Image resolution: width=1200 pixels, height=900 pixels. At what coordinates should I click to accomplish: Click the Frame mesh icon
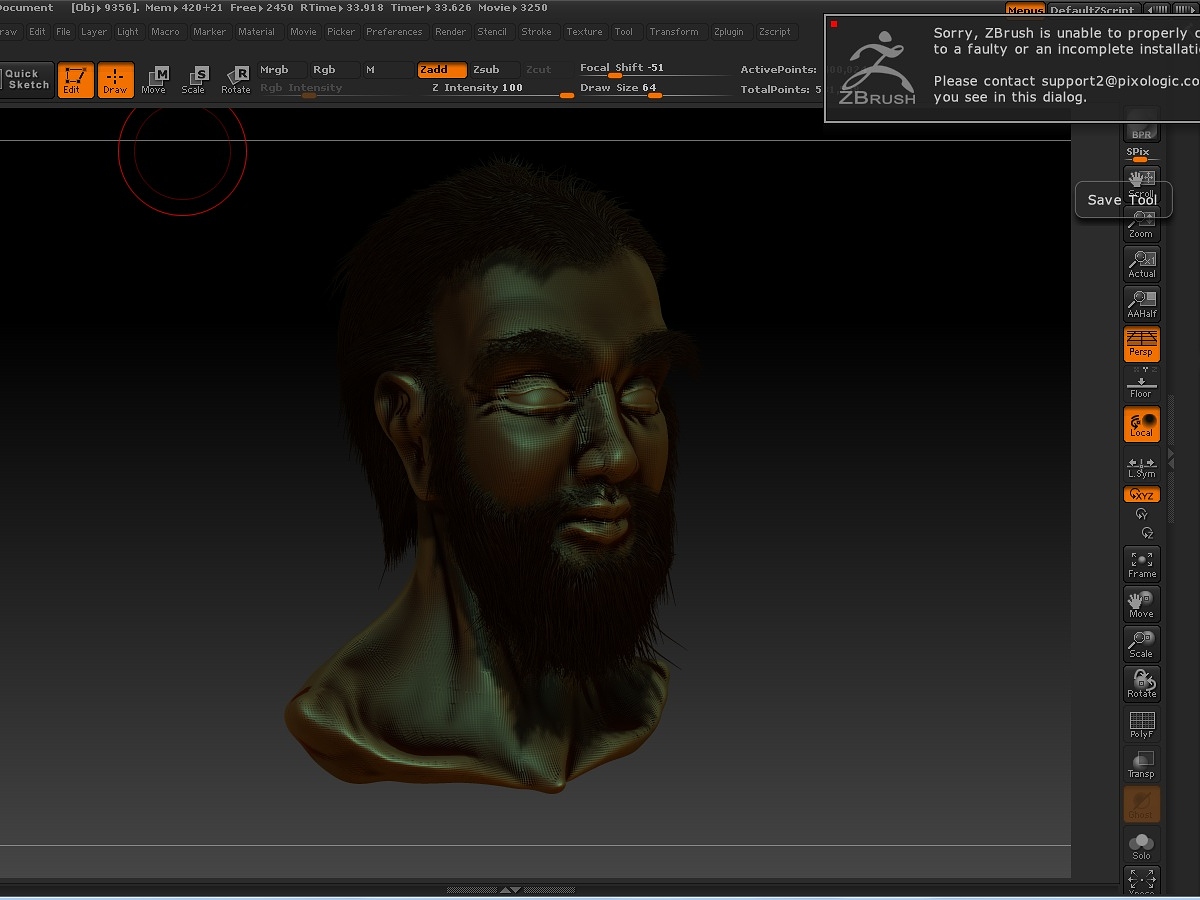[1141, 564]
